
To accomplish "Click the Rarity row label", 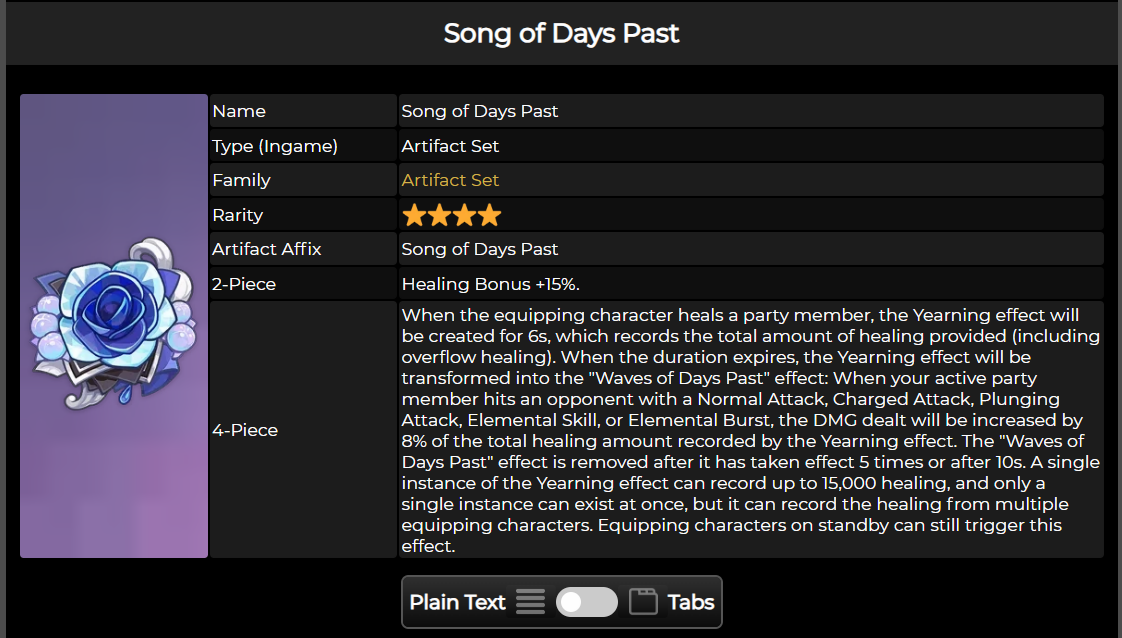I will point(238,215).
